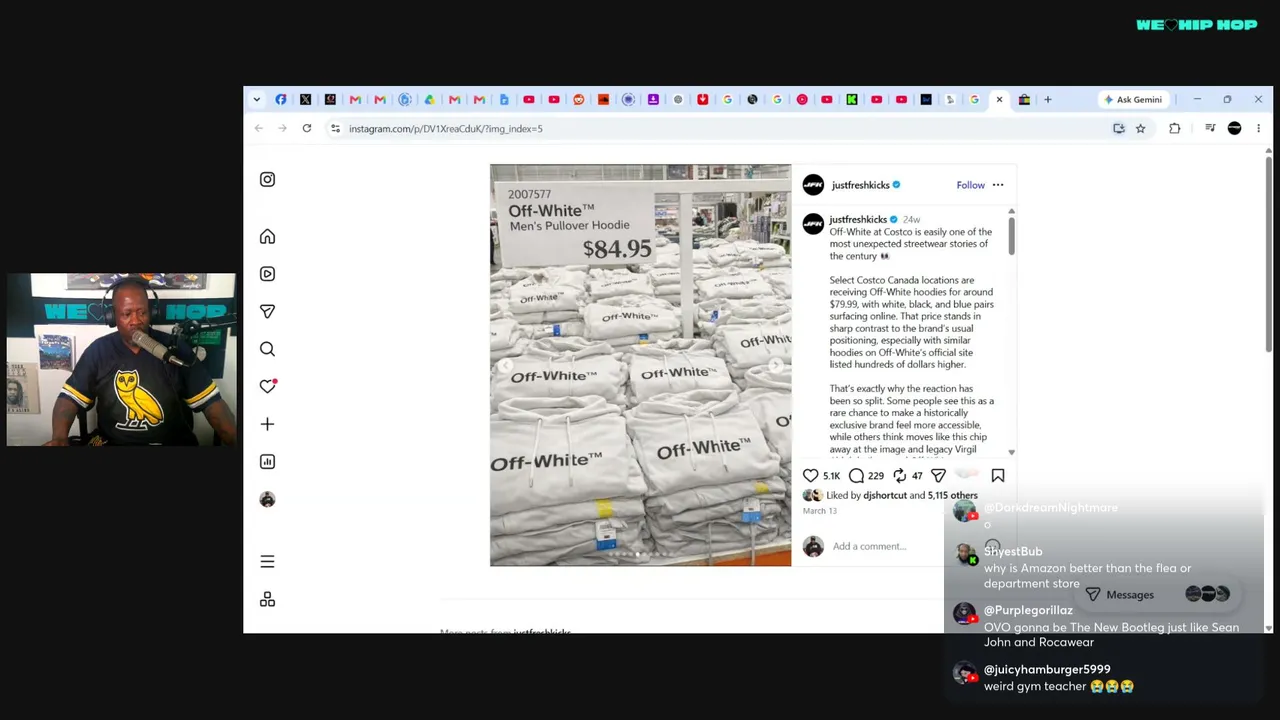View site information icon in address bar
The image size is (1280, 720).
click(x=336, y=128)
